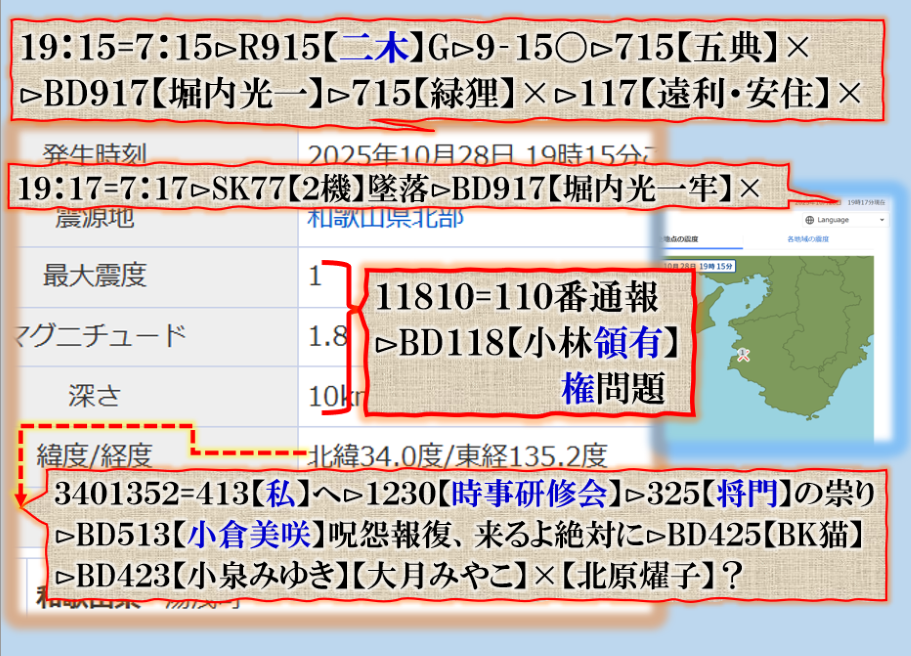Switch to the 各地域の震度 tab
The height and width of the screenshot is (656, 911).
point(807,240)
